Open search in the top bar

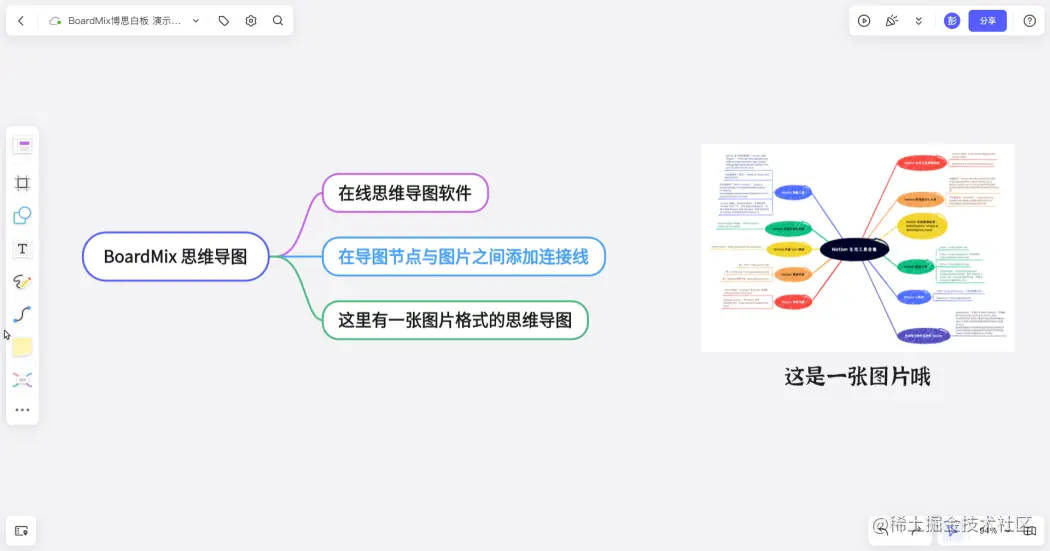[278, 21]
